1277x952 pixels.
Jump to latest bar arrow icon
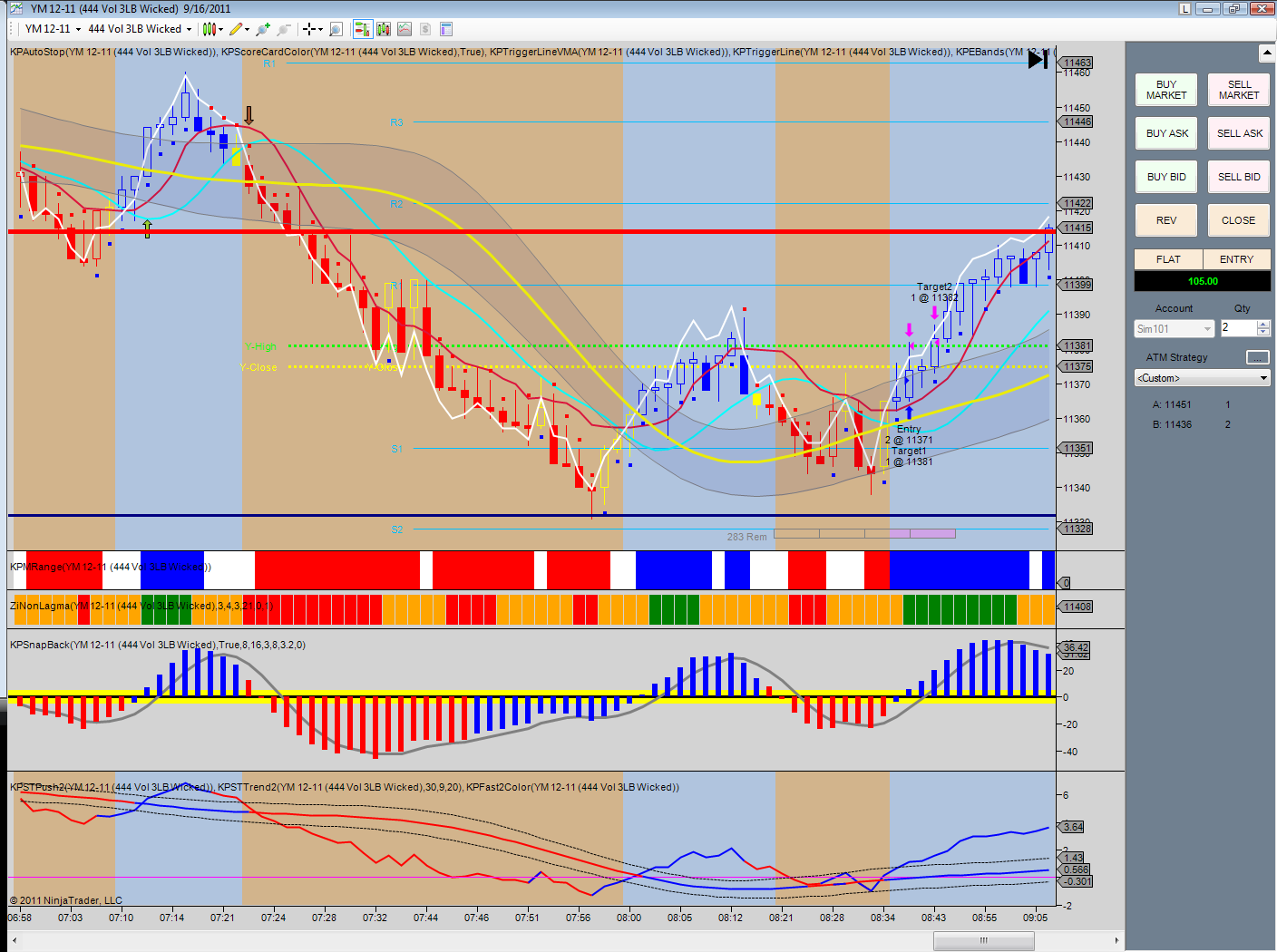(1038, 59)
